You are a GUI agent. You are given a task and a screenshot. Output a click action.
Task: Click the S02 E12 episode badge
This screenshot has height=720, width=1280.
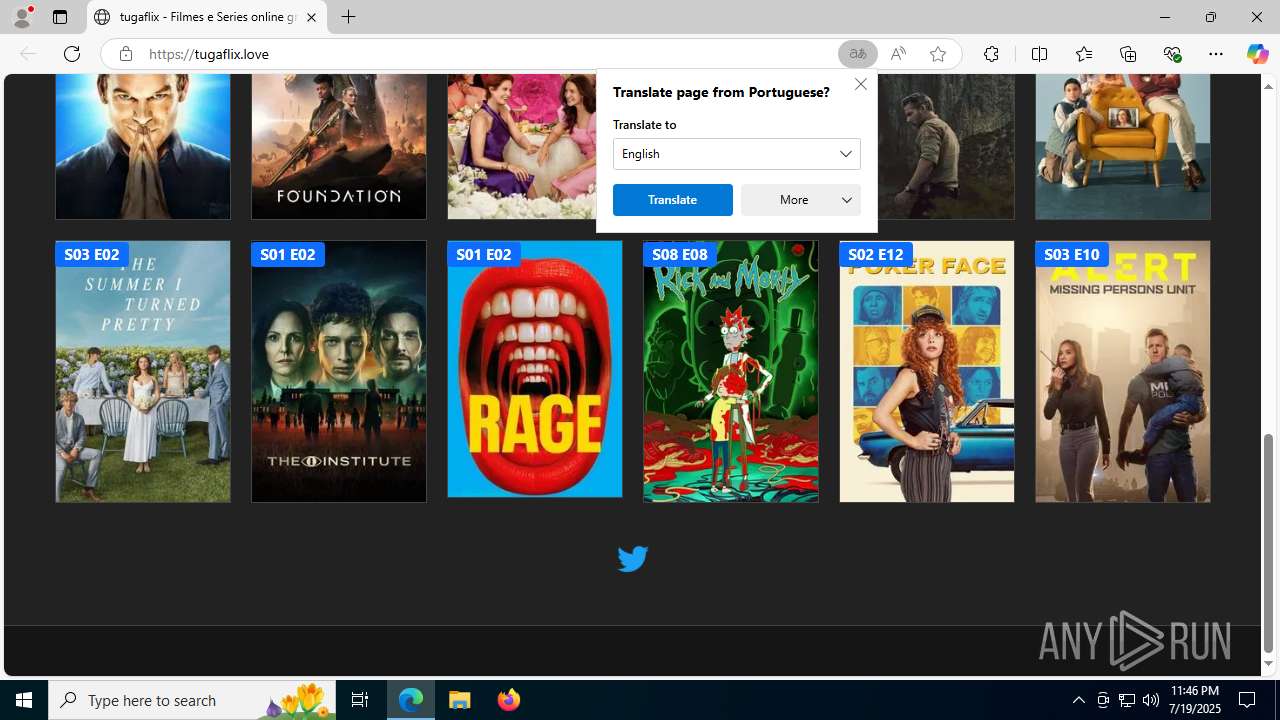[x=876, y=254]
